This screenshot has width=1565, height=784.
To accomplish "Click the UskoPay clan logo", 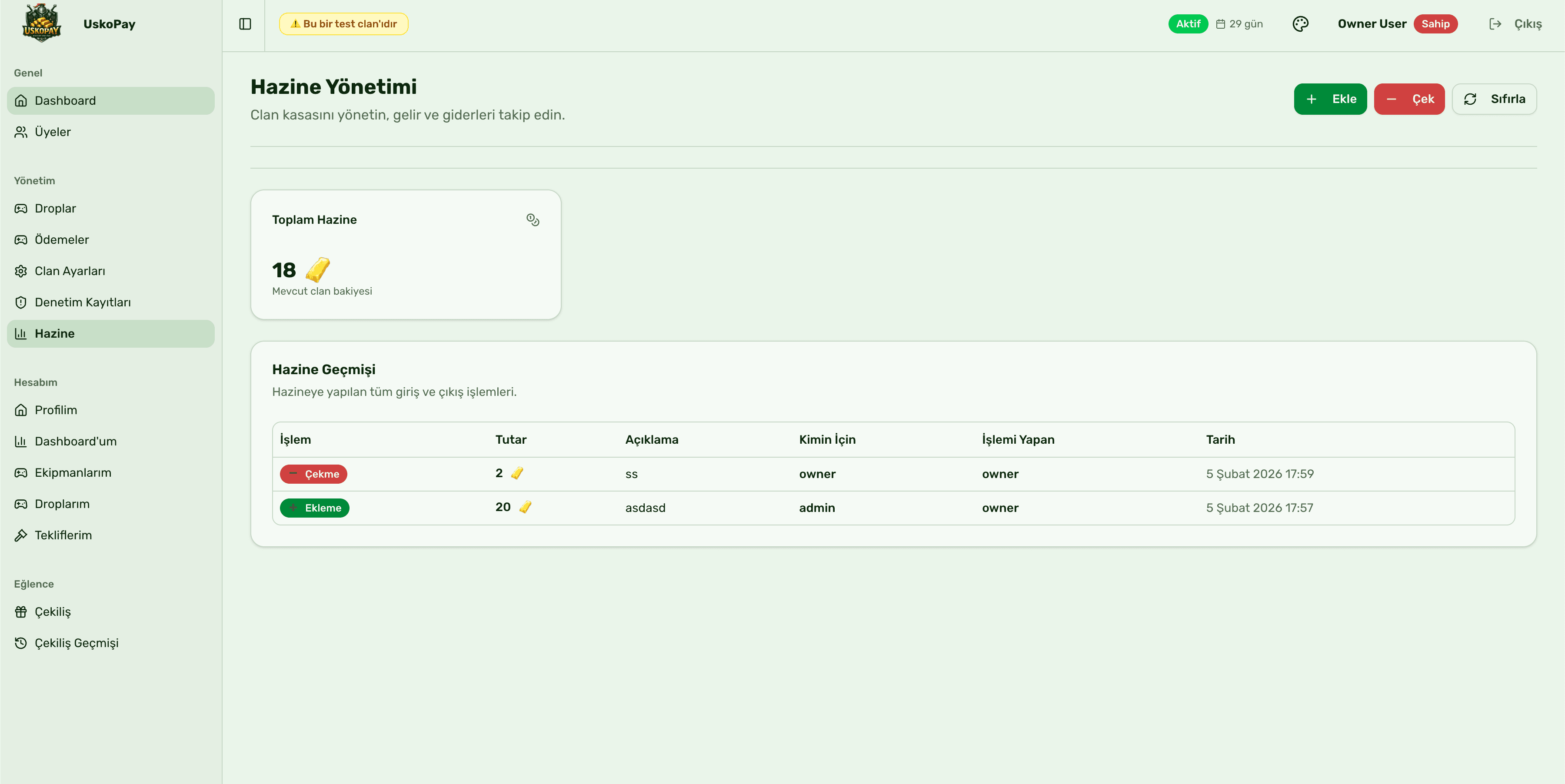I will click(x=41, y=23).
